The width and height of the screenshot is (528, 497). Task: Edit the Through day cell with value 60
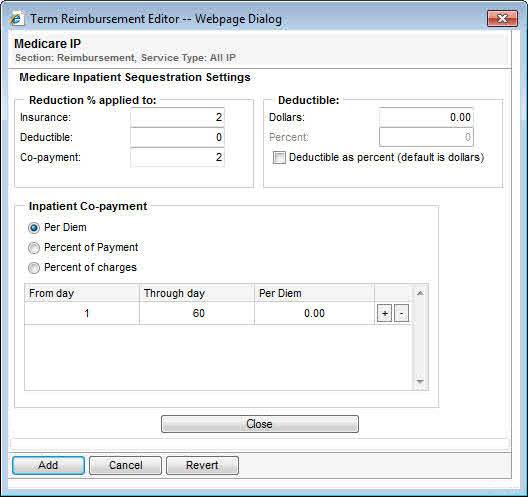tap(197, 313)
